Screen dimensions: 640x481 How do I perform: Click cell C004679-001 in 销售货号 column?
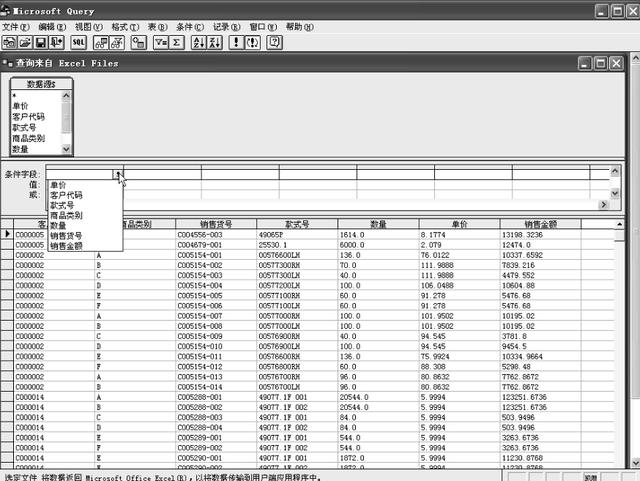(x=216, y=245)
